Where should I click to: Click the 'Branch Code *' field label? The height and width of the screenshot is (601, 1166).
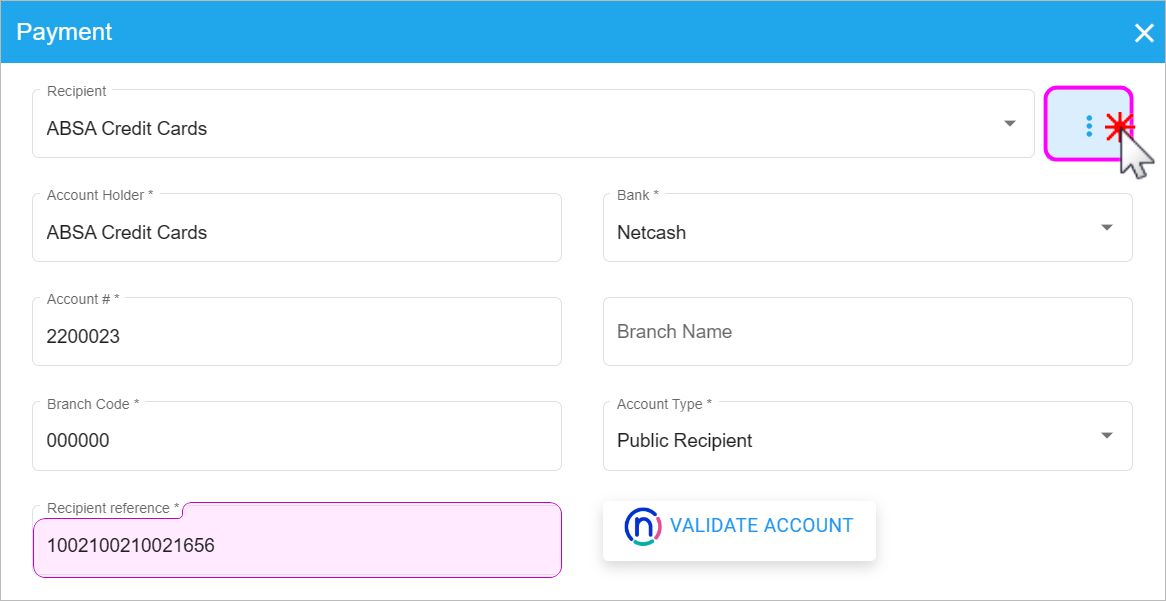(x=93, y=404)
